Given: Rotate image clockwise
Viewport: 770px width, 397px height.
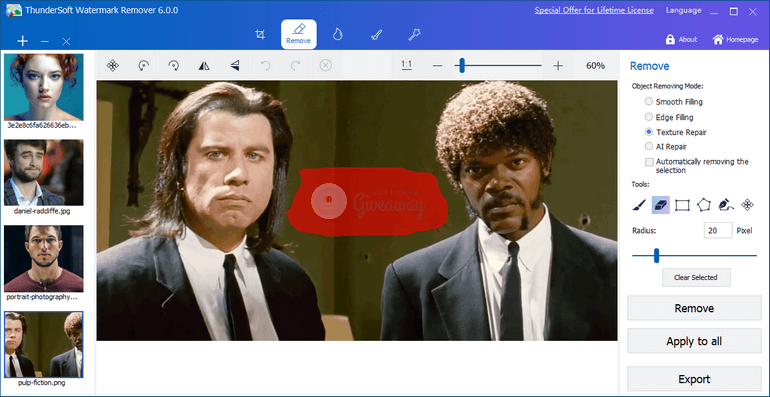Looking at the screenshot, I should click(x=173, y=65).
